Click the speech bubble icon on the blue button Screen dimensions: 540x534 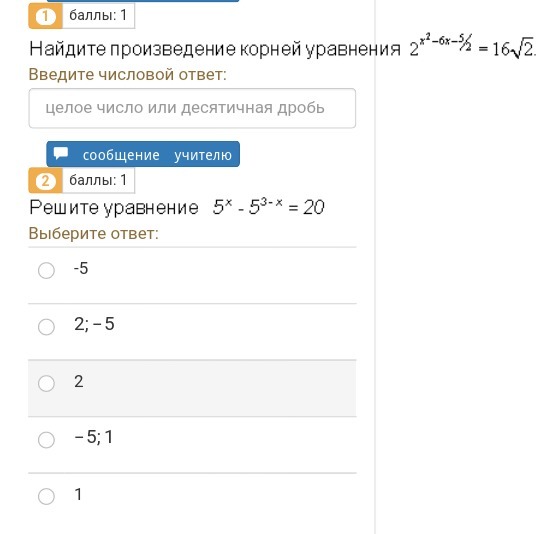pos(61,154)
